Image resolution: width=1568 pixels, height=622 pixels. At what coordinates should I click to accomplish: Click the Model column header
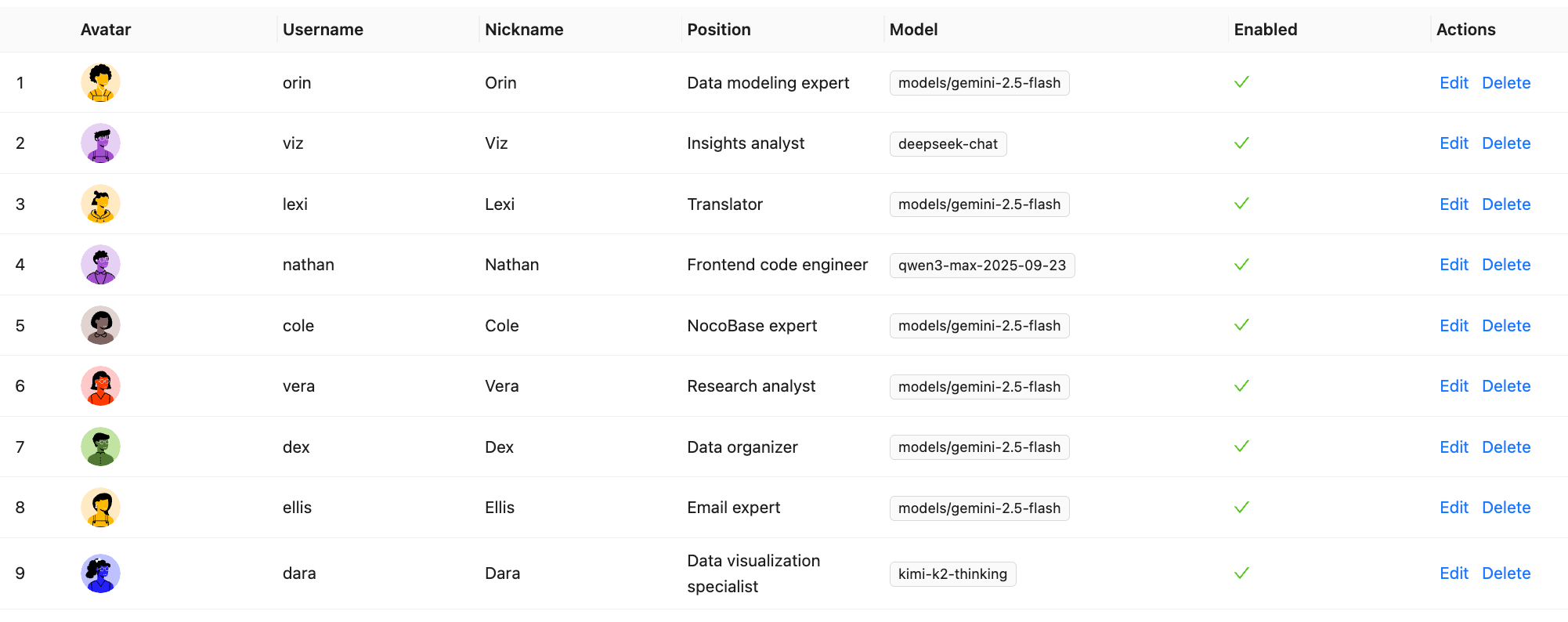(x=913, y=30)
